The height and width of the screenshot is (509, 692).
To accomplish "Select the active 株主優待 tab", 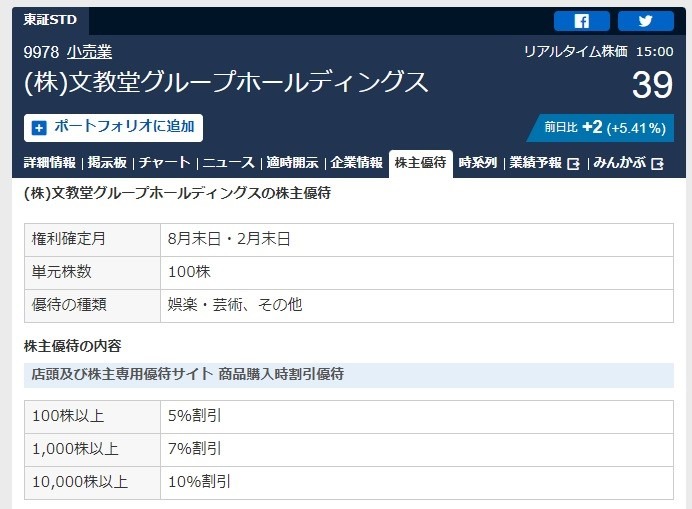I will 421,163.
